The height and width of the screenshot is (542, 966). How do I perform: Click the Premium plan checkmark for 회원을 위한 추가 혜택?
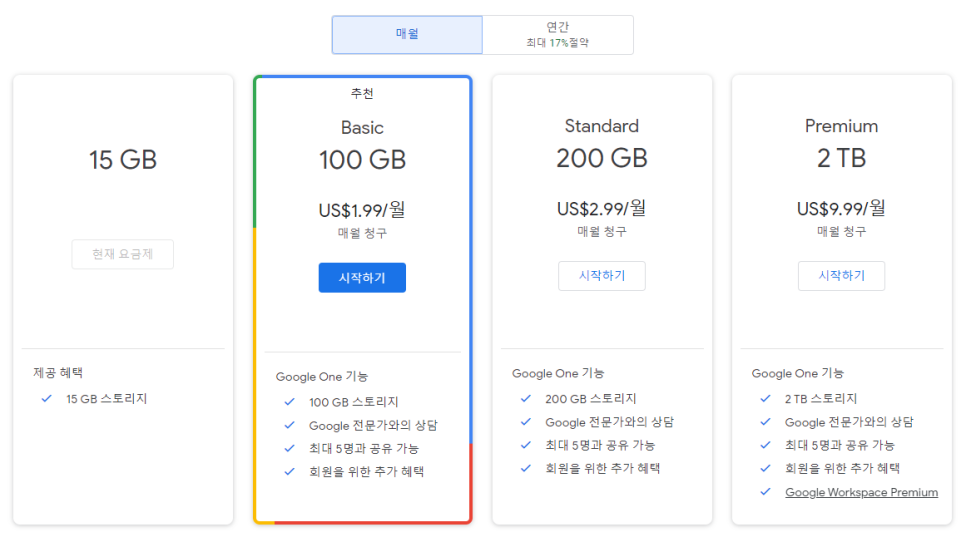point(765,468)
